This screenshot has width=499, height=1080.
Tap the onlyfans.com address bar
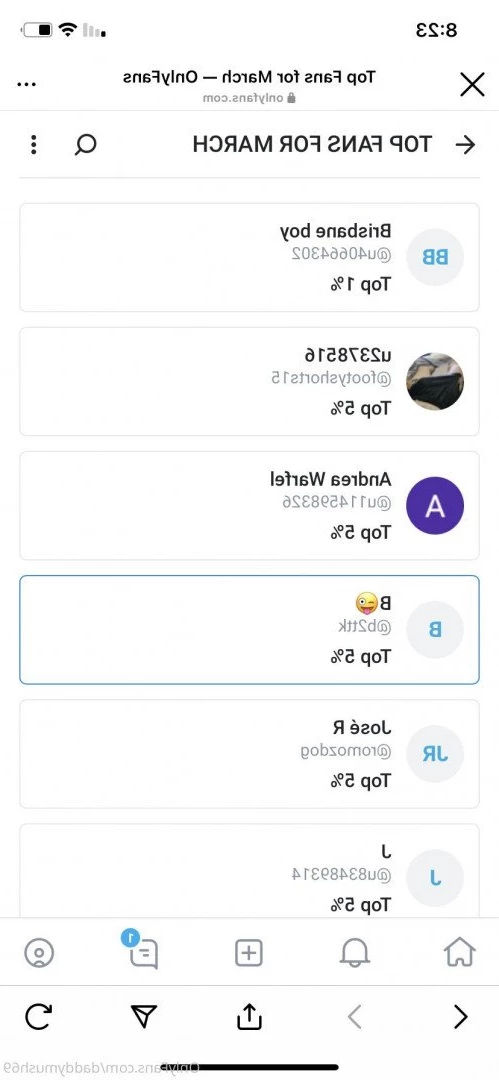click(x=249, y=98)
